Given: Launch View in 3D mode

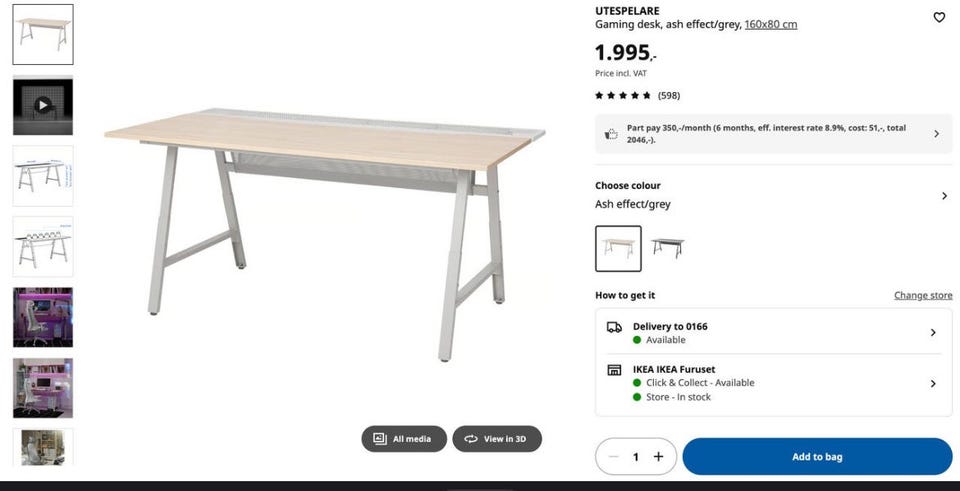Looking at the screenshot, I should (497, 439).
